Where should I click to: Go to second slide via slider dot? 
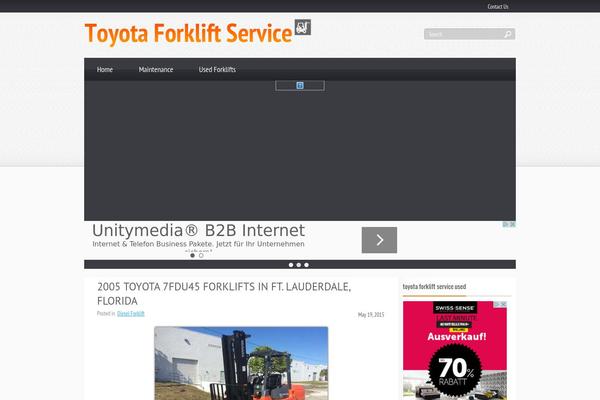click(x=298, y=265)
